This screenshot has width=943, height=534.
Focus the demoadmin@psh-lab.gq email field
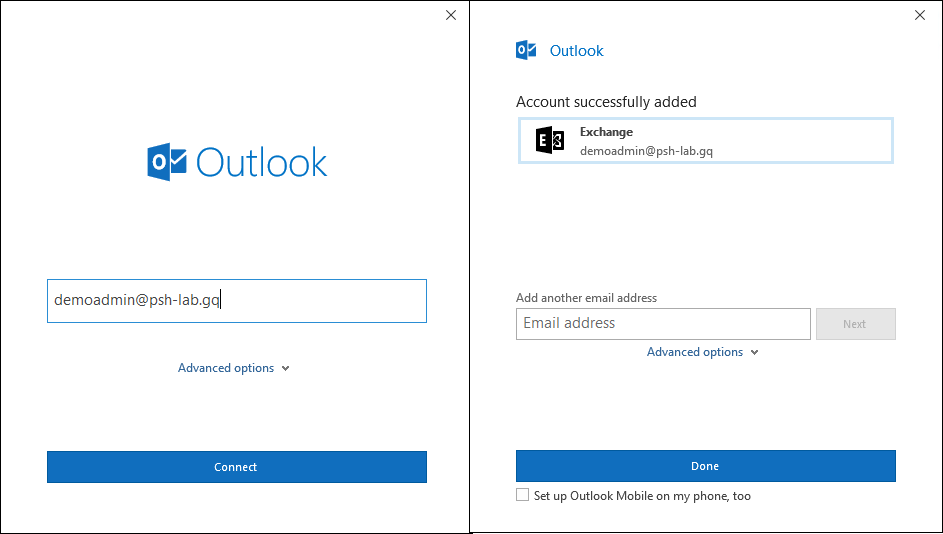tap(237, 301)
